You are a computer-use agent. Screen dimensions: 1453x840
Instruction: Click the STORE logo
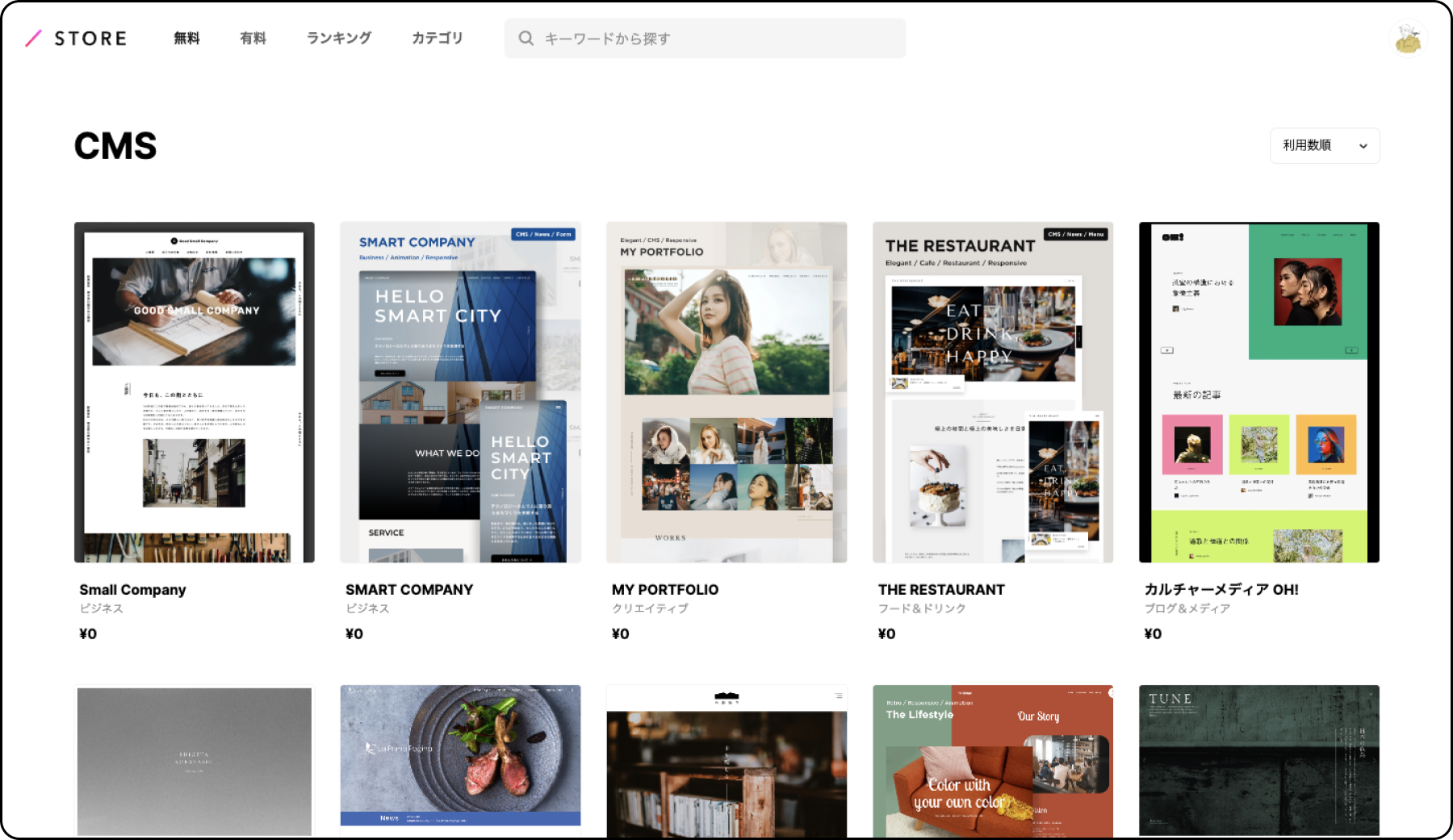[x=76, y=38]
